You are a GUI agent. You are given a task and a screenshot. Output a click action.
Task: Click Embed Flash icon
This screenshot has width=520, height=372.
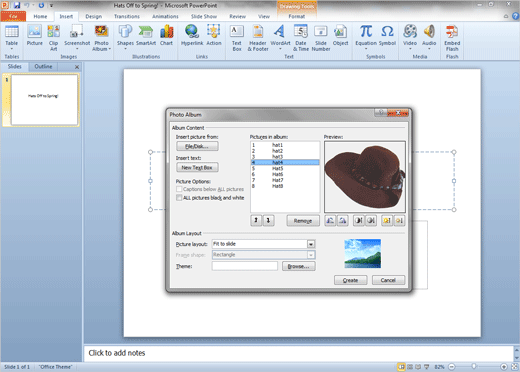click(x=452, y=38)
